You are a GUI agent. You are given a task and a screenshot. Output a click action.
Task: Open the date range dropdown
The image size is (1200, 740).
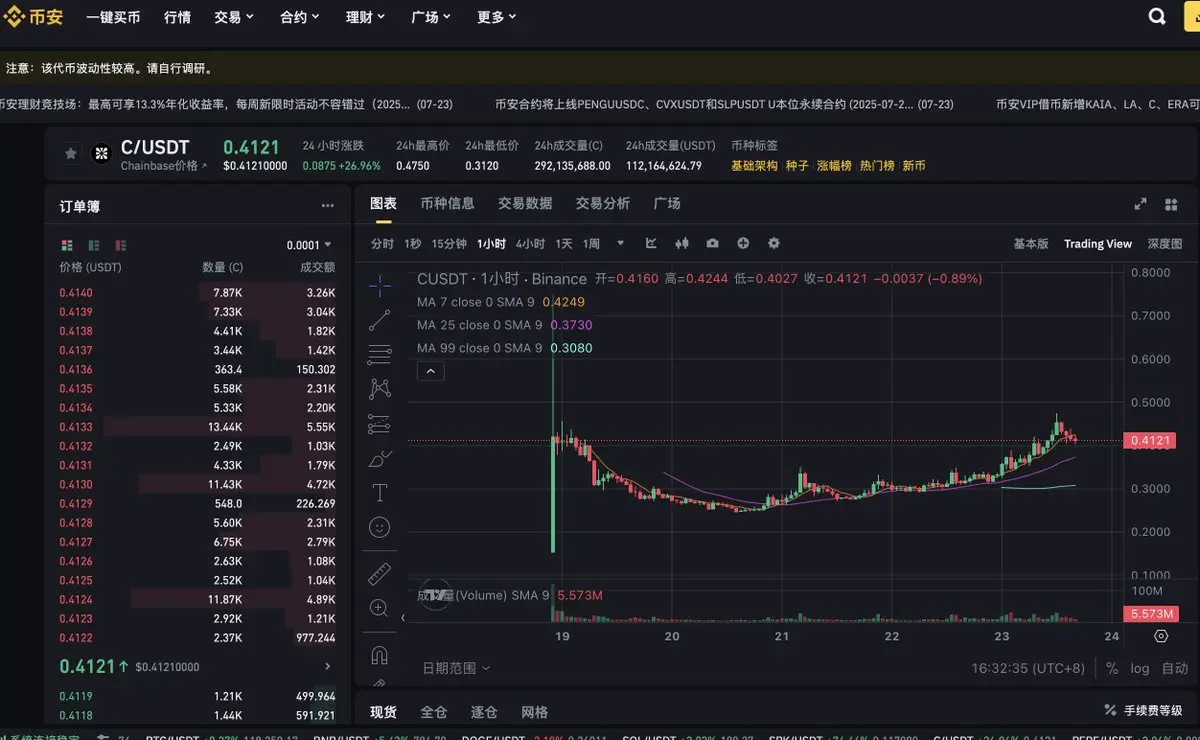point(456,668)
